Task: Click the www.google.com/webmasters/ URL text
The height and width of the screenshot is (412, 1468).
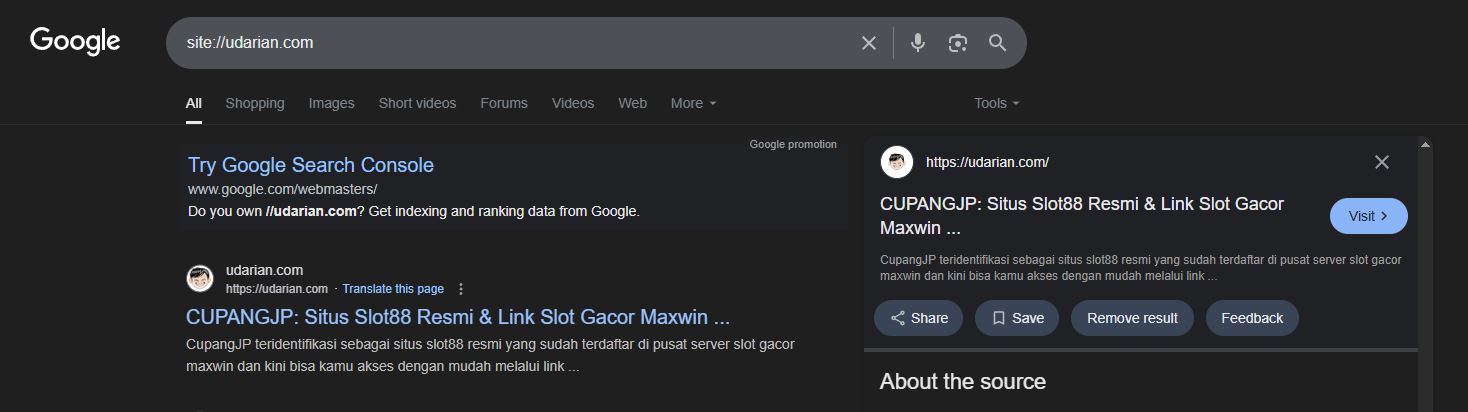Action: click(x=282, y=189)
